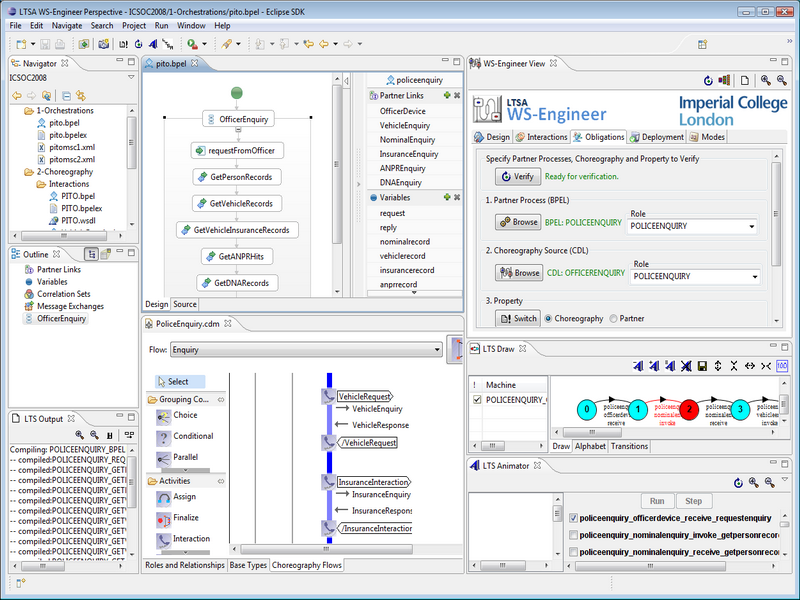
Task: Select the Partner radio button
Action: (x=613, y=318)
